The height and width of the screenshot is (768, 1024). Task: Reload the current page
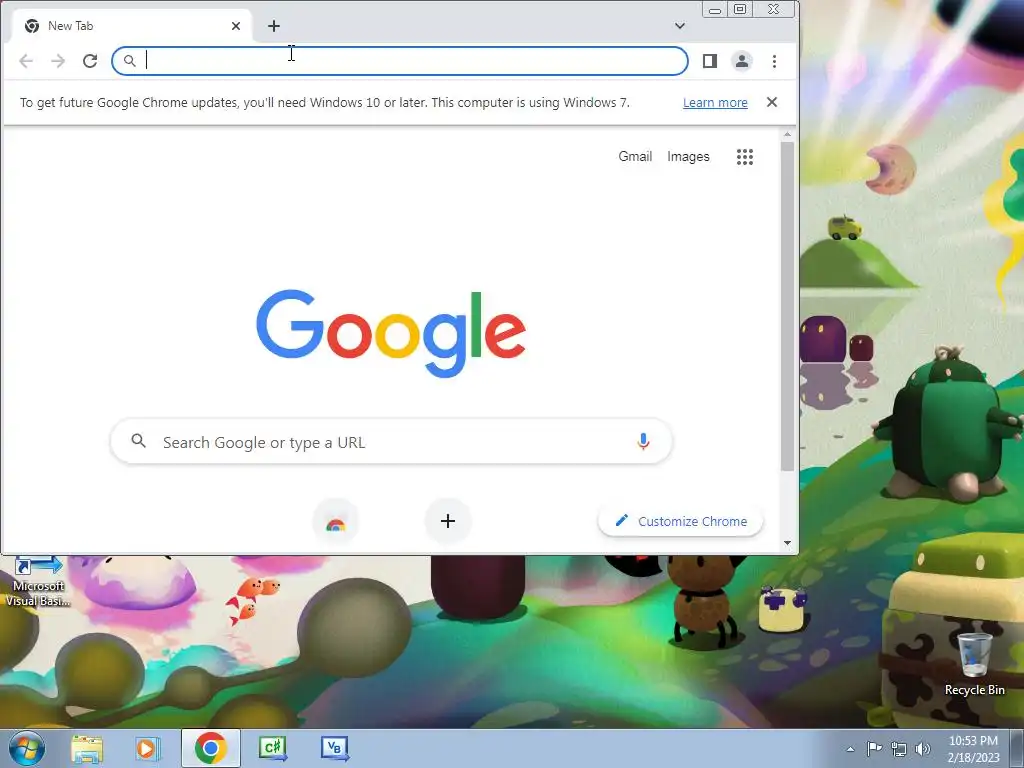90,61
